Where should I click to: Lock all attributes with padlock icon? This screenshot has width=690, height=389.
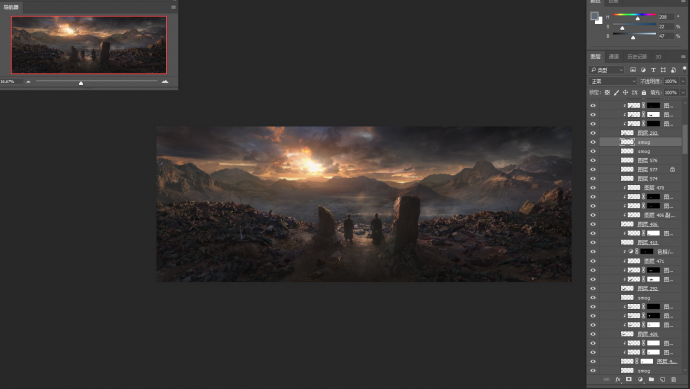pos(644,92)
